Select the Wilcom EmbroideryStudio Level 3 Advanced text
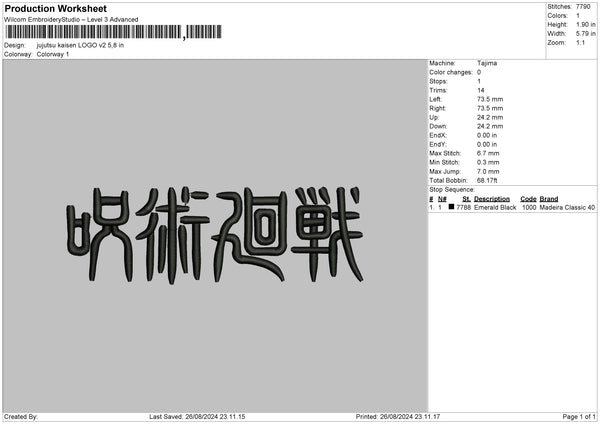600x424 pixels. click(x=71, y=20)
